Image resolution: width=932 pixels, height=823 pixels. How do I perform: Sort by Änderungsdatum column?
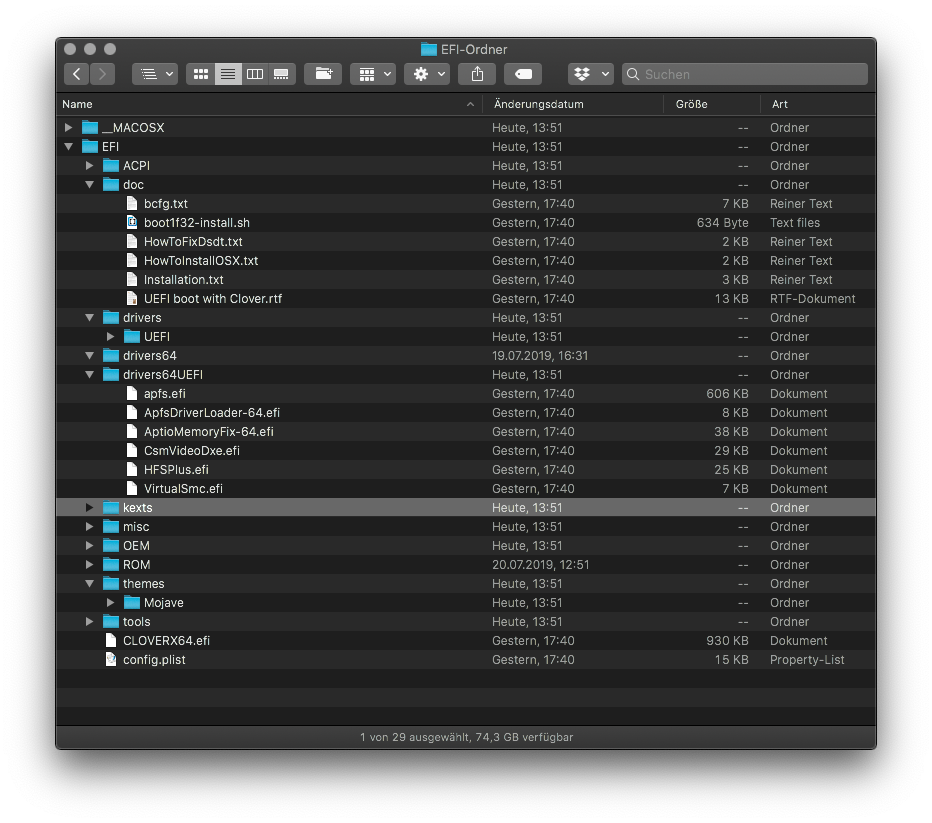coord(538,104)
